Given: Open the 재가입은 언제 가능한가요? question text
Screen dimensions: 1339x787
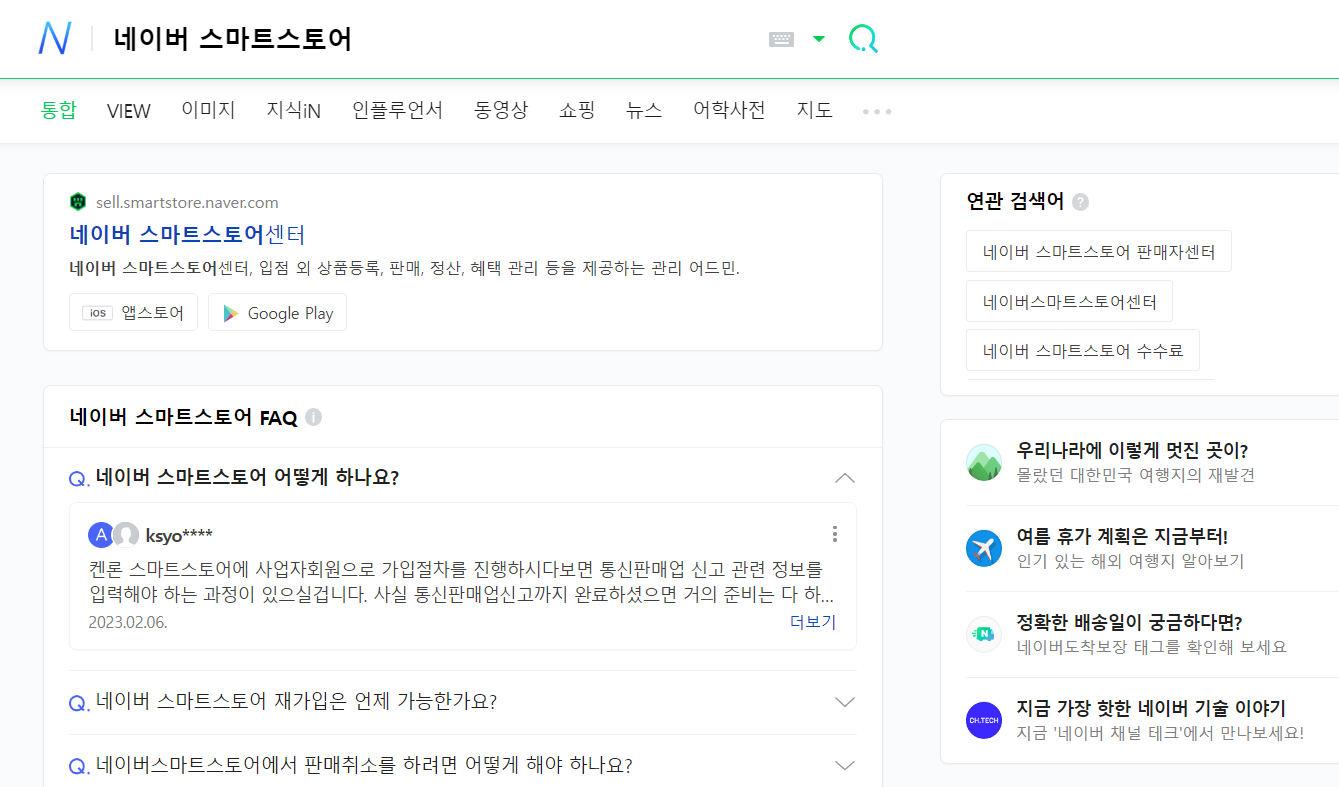Looking at the screenshot, I should (296, 702).
